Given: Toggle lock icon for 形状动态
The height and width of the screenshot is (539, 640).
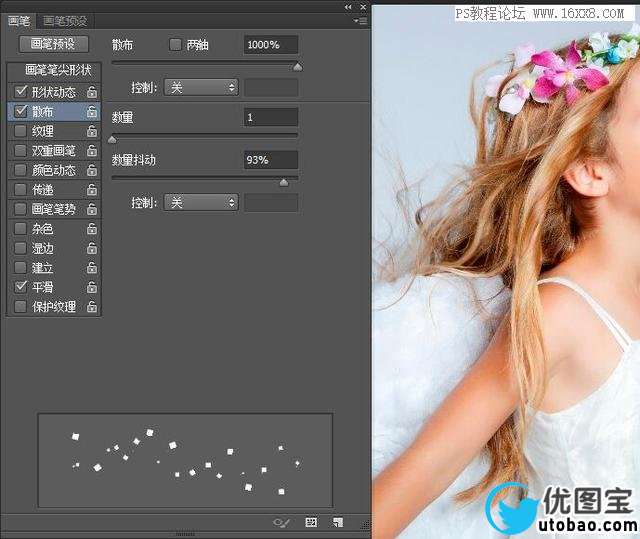Looking at the screenshot, I should (92, 92).
